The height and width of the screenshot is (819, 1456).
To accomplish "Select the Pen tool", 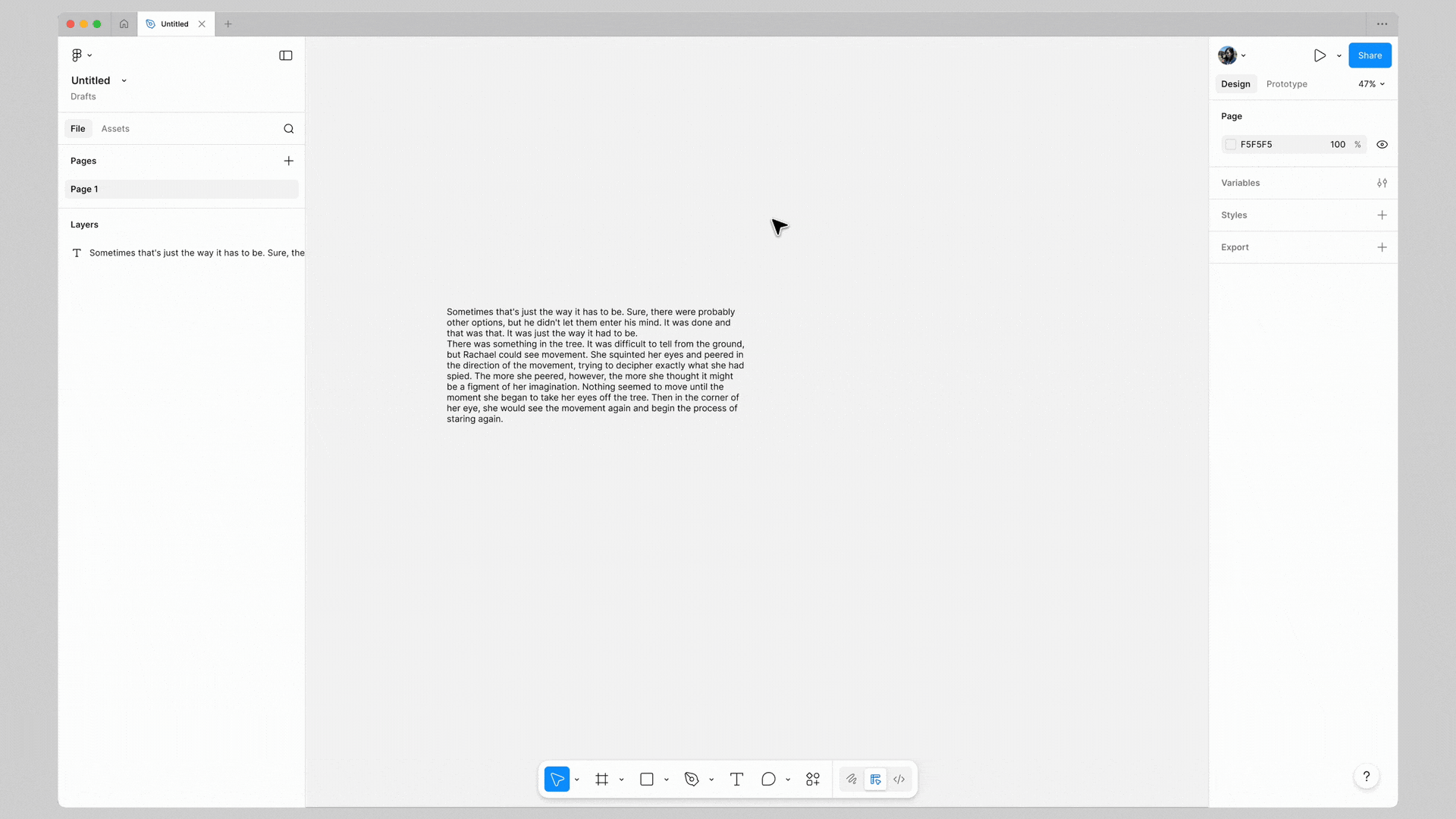I will tap(691, 779).
